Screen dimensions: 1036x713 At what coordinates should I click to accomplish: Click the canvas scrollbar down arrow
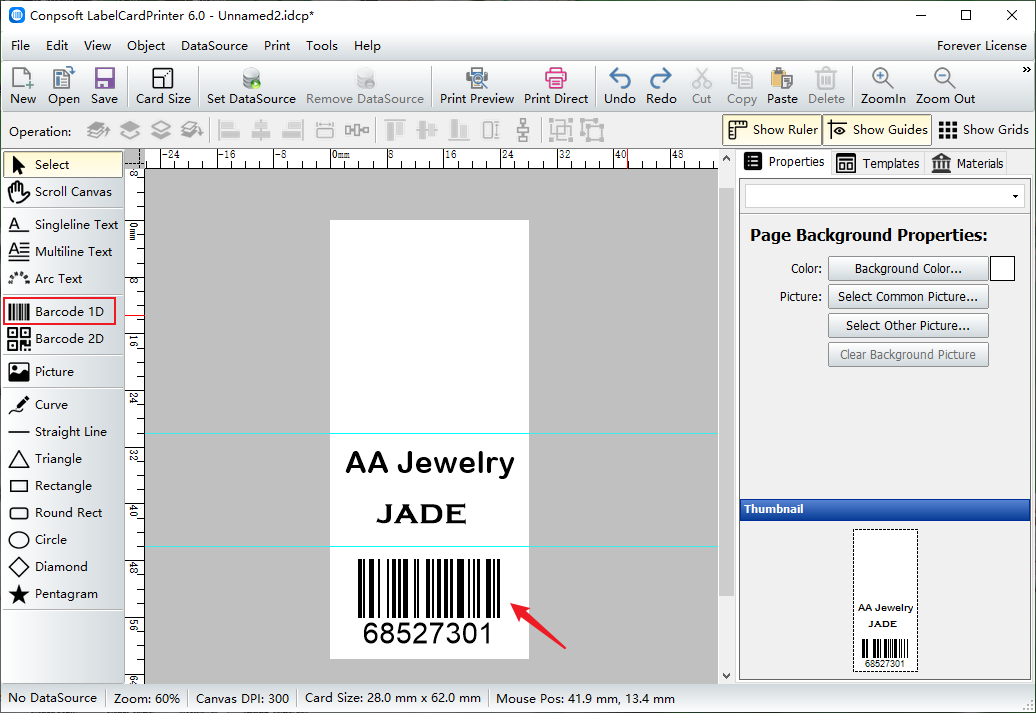(726, 676)
